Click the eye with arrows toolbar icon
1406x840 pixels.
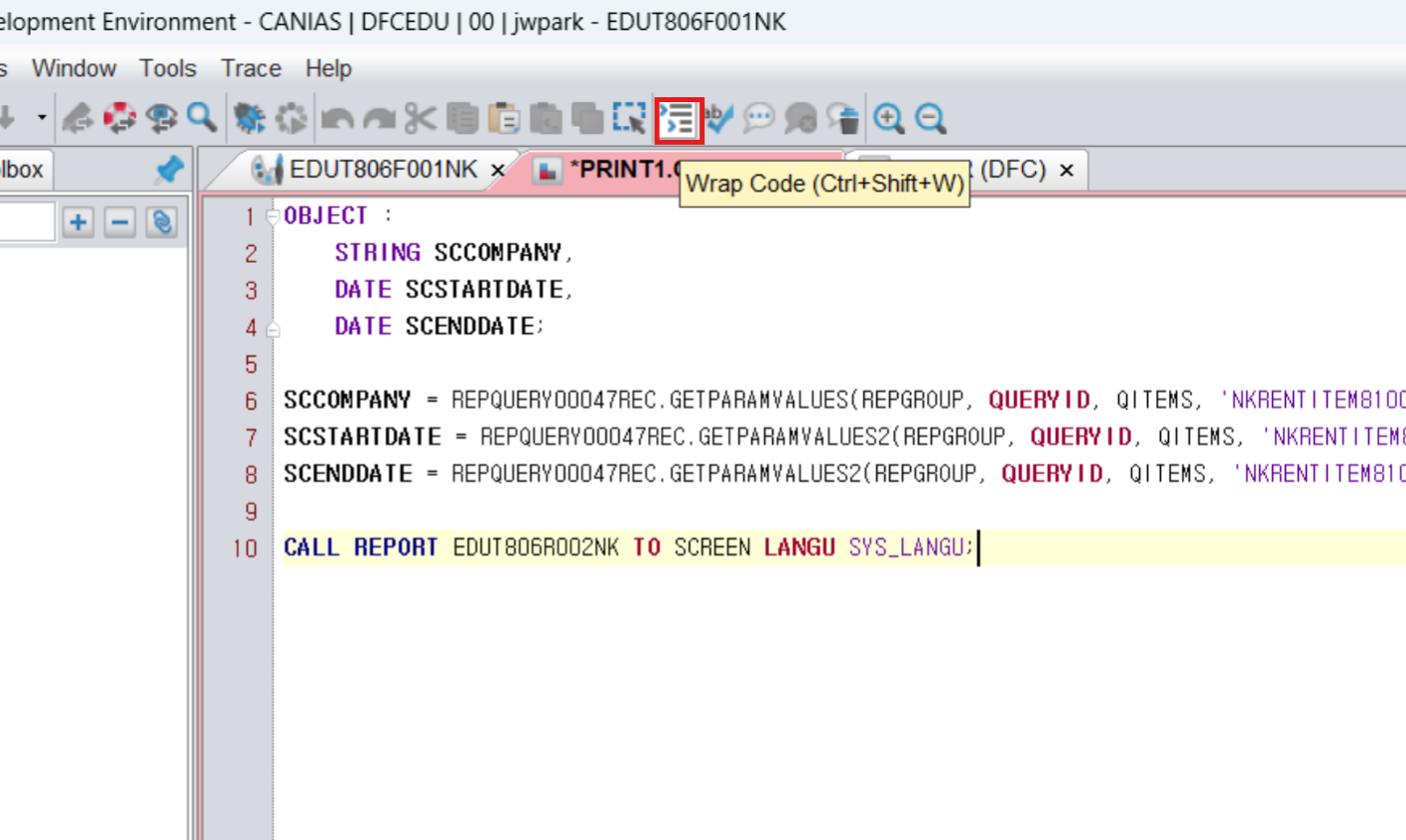161,119
